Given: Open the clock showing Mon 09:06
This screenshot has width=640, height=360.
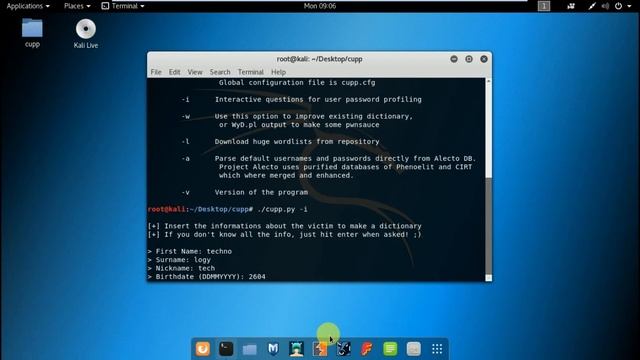Looking at the screenshot, I should click(320, 6).
